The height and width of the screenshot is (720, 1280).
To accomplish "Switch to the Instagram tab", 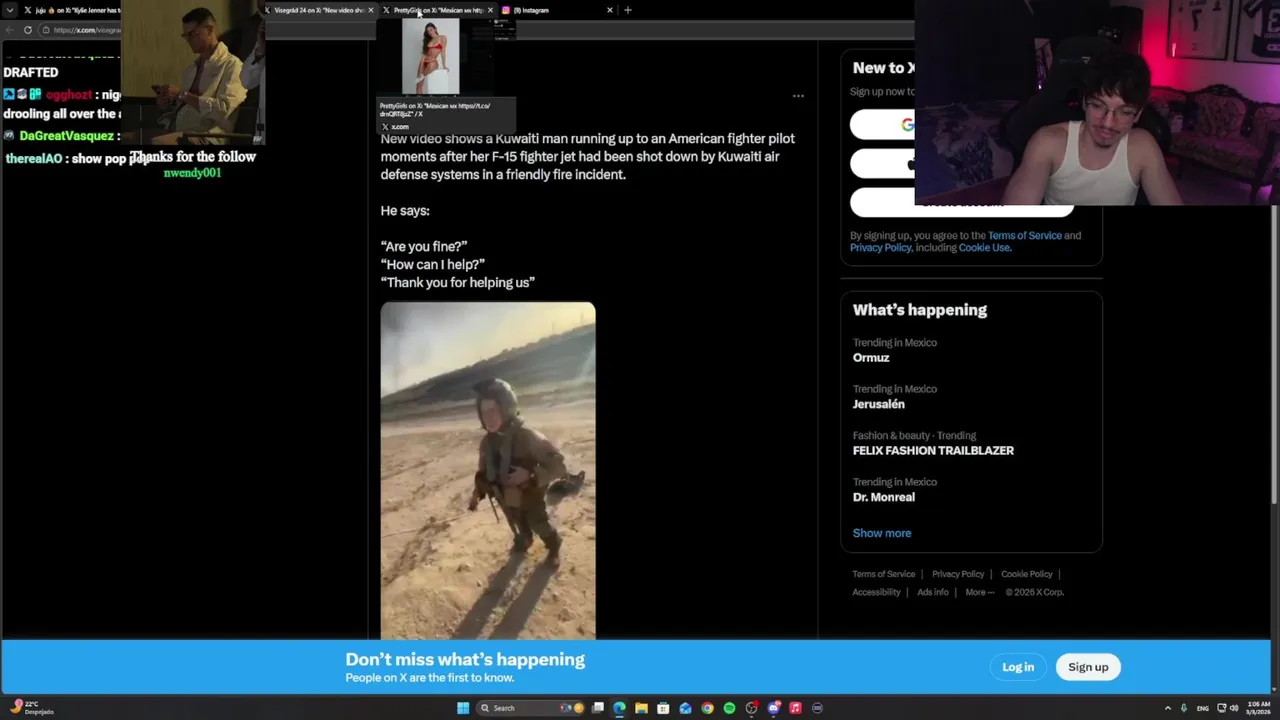I will 557,10.
